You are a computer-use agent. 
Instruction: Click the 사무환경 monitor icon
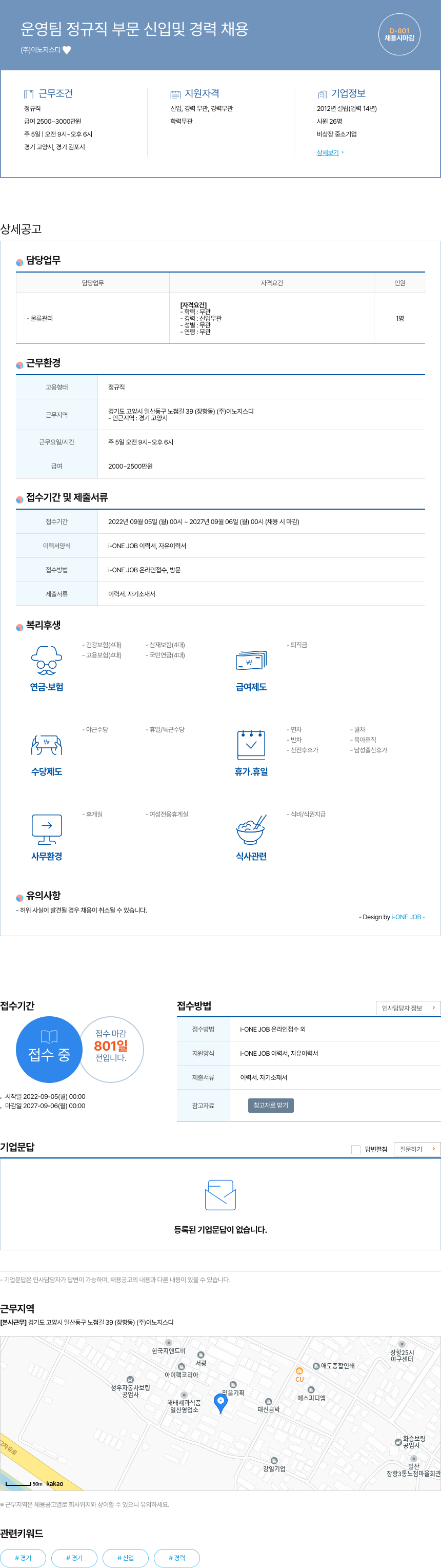(47, 829)
